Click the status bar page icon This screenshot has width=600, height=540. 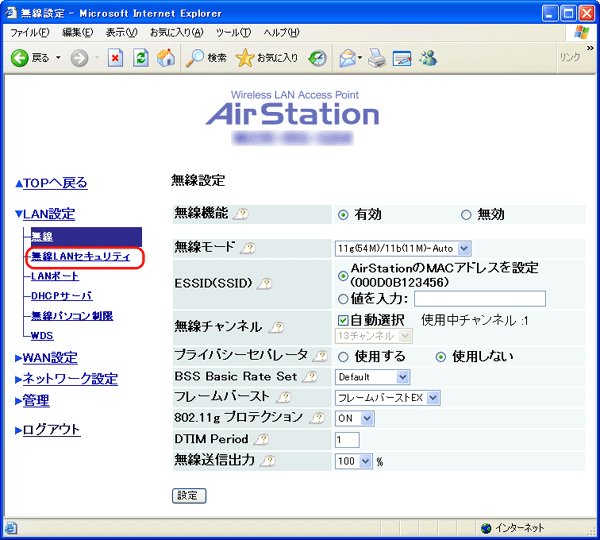coord(11,528)
